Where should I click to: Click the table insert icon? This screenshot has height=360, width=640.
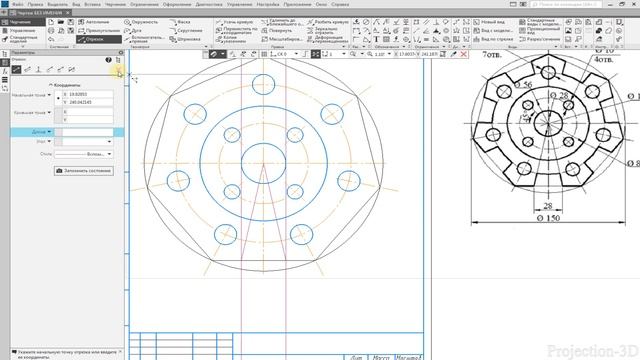pyautogui.click(x=386, y=39)
